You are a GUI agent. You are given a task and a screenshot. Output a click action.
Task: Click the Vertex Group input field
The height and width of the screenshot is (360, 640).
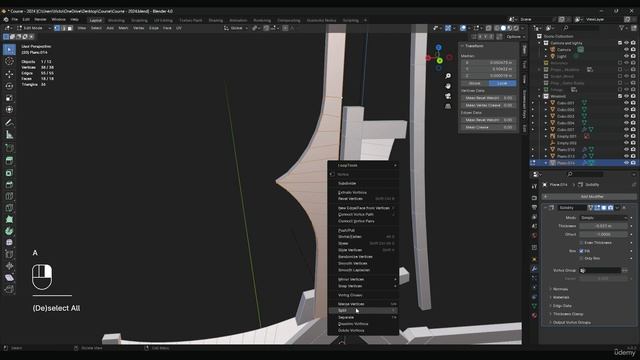tap(600, 271)
